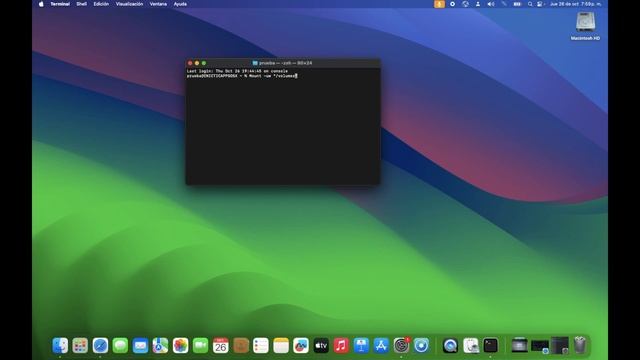Open the Messages app in the Dock
Viewport: 640px width, 360px height.
click(x=120, y=346)
